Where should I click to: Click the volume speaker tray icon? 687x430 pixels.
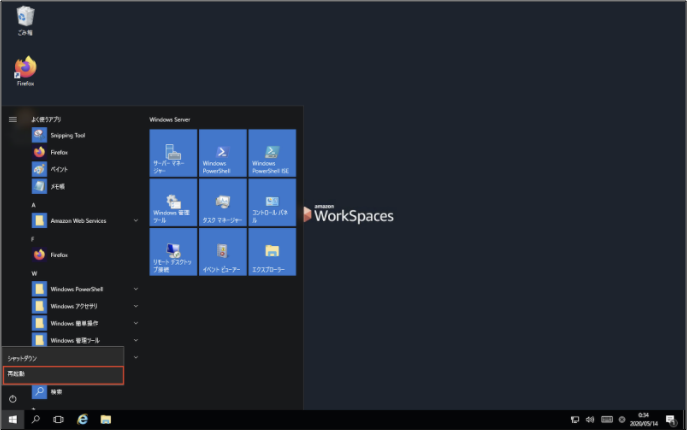[x=590, y=420]
